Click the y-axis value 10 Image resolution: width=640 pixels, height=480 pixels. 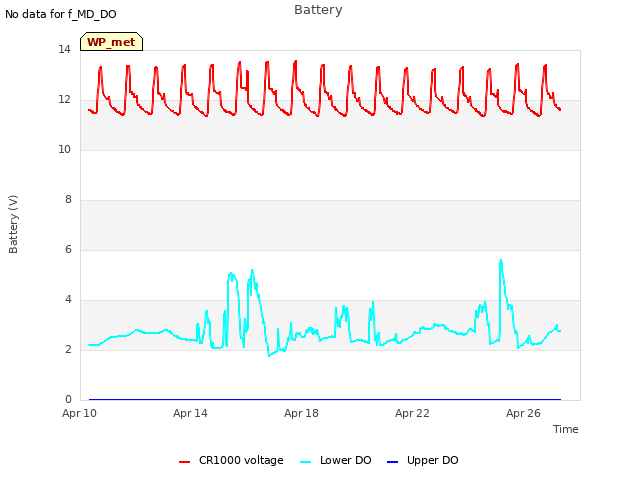point(64,150)
